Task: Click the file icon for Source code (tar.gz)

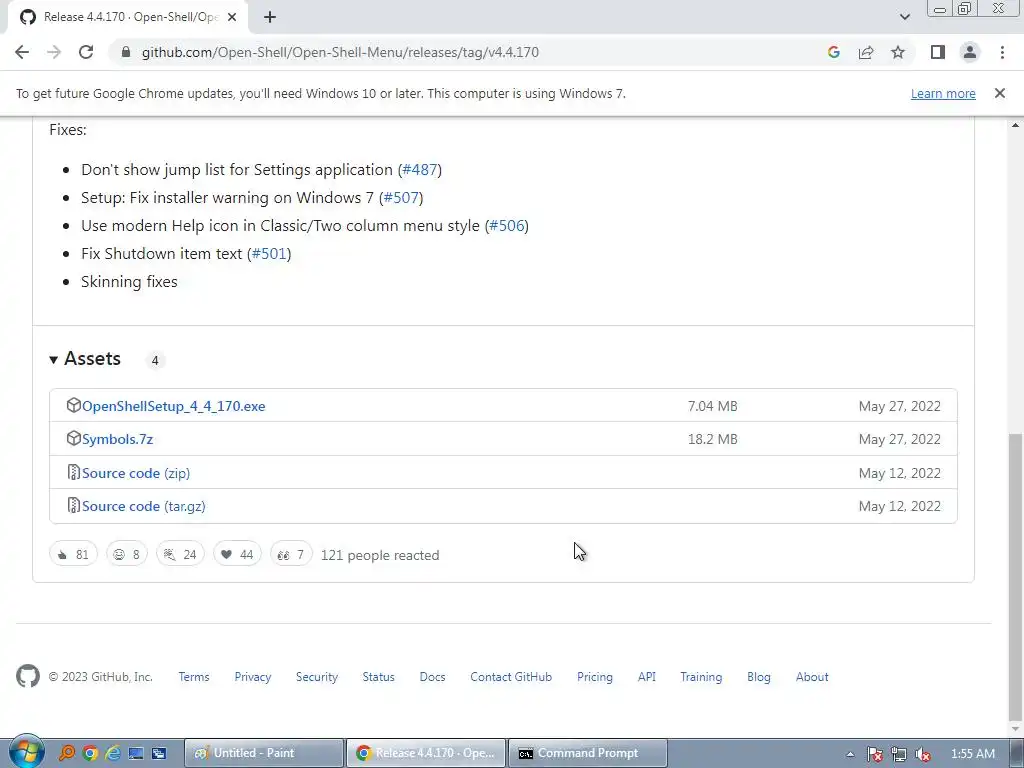Action: (x=74, y=505)
